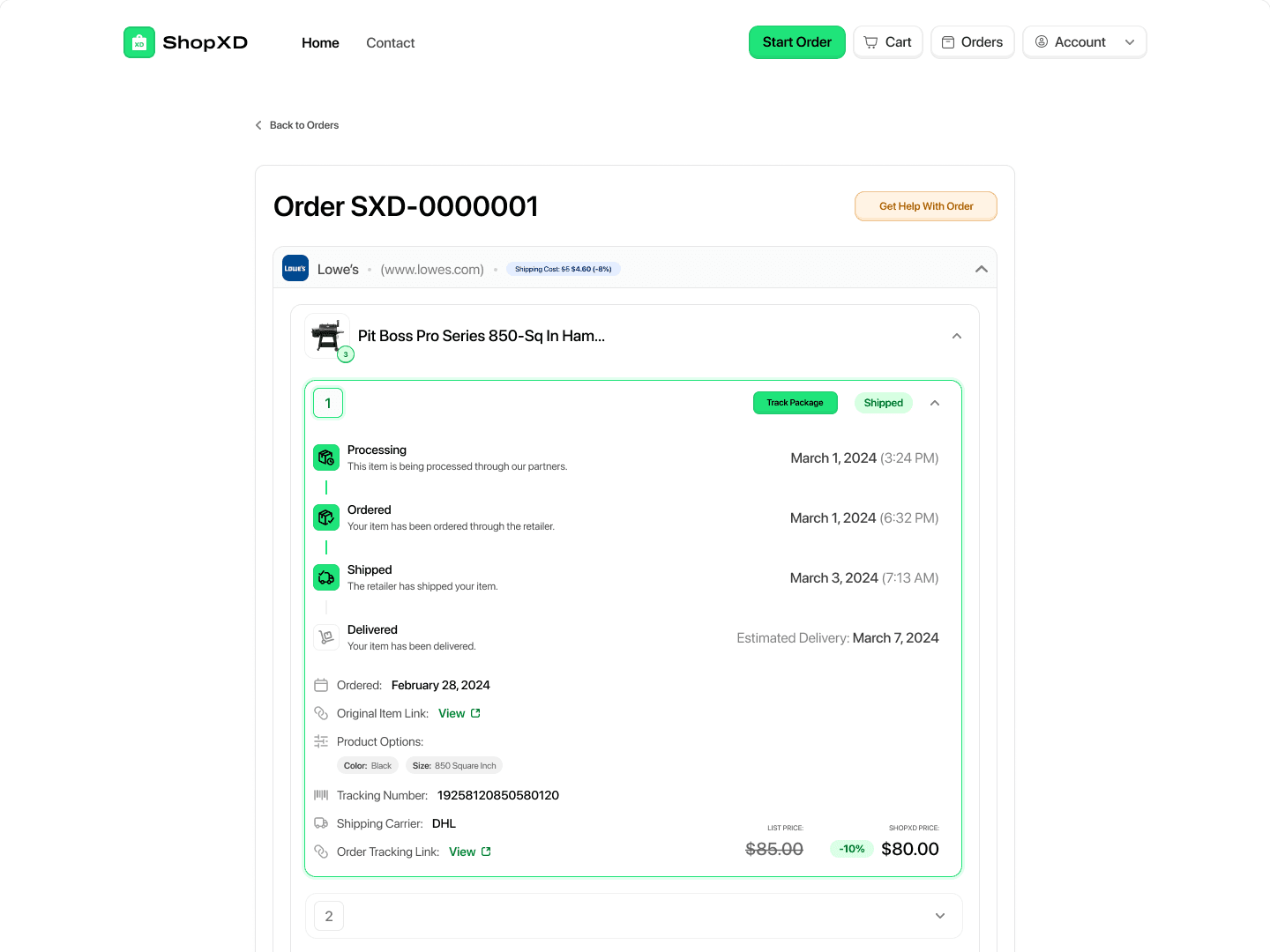
Task: Collapse the Pit Boss Pro Series item
Action: (x=957, y=336)
